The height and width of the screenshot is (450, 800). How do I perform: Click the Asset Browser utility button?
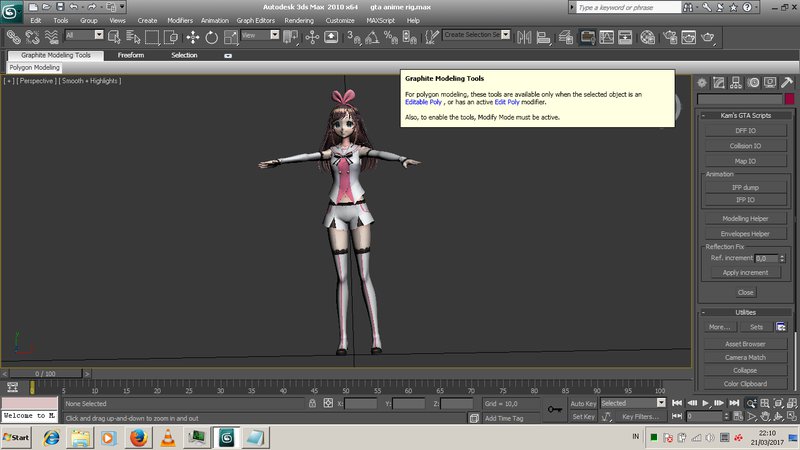point(745,344)
